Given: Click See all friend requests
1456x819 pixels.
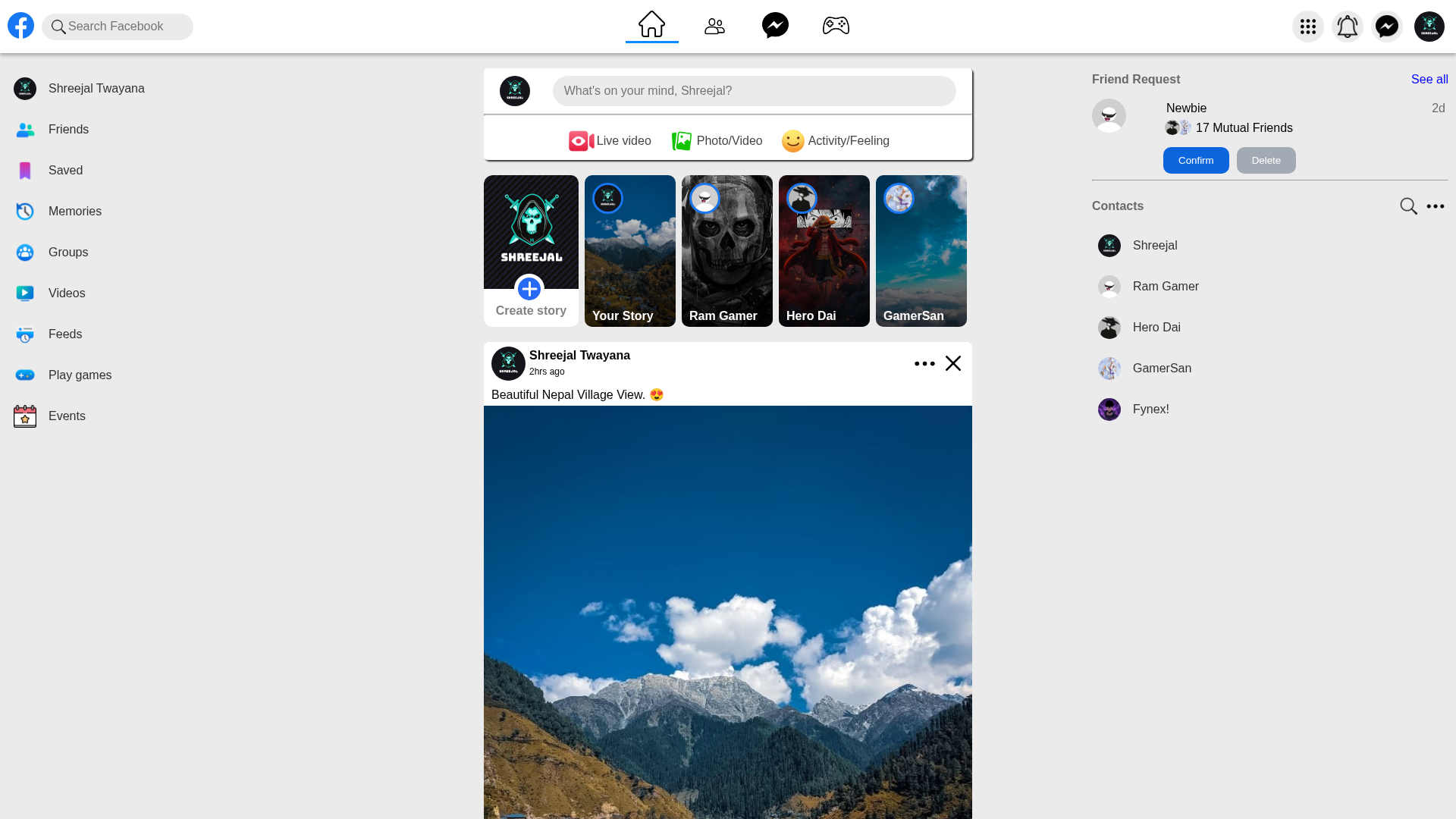Looking at the screenshot, I should 1429,80.
